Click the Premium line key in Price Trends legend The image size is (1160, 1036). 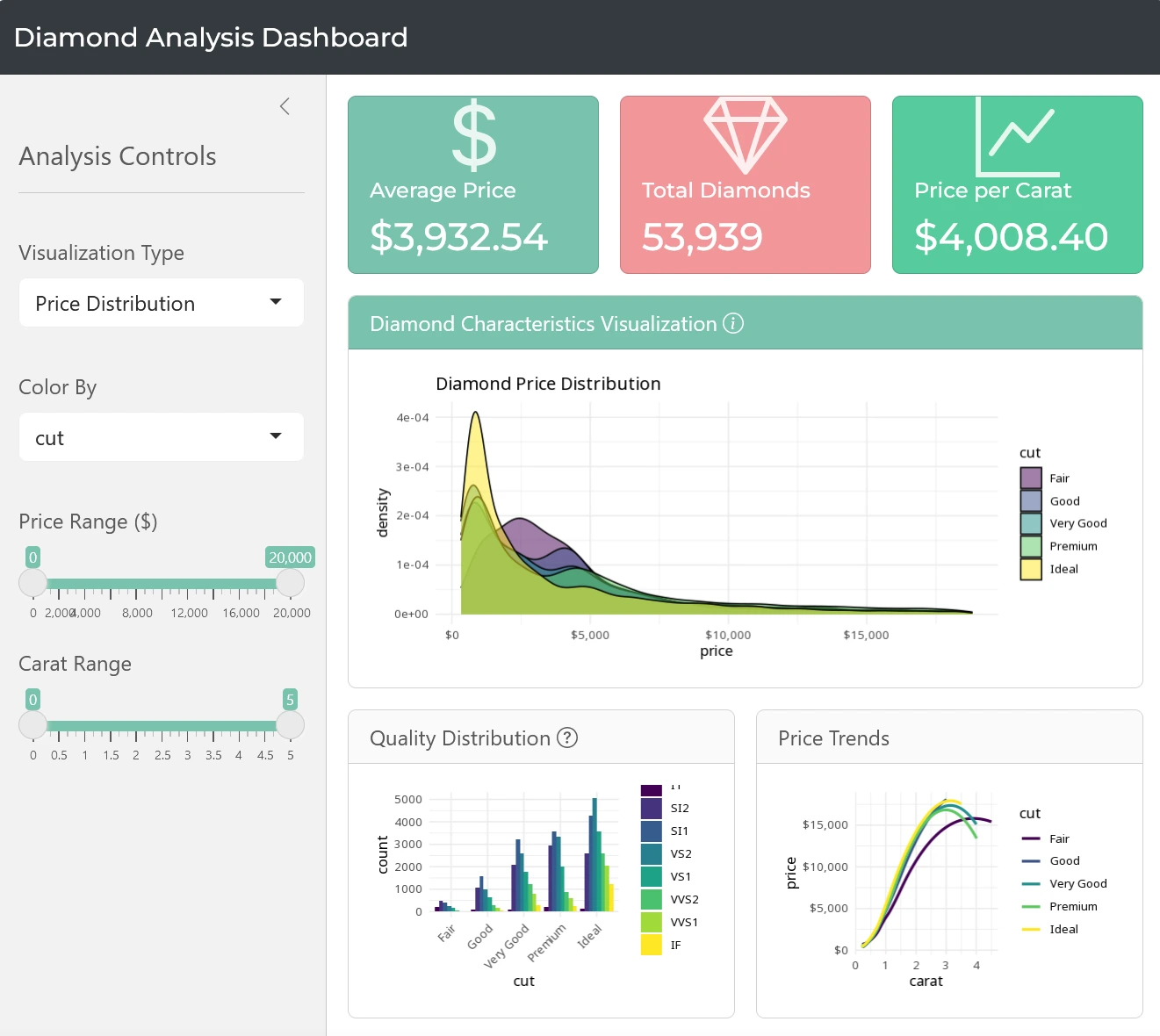1031,907
